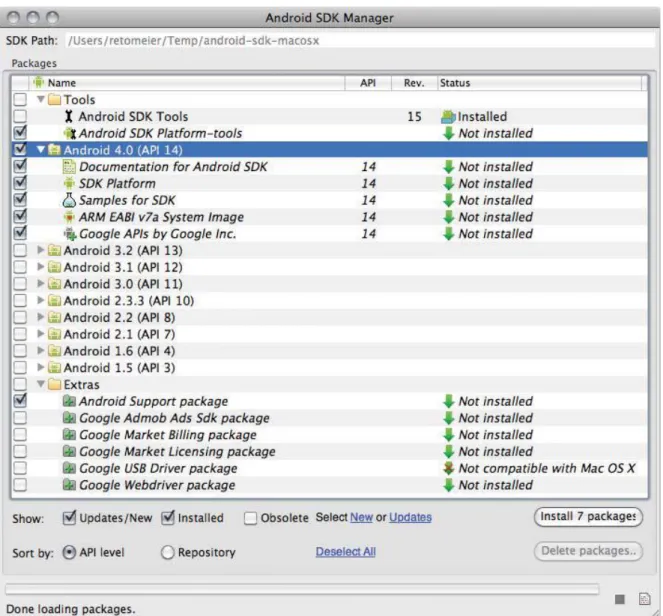Click the loading progress bar
663x616 pixels.
[x=302, y=589]
